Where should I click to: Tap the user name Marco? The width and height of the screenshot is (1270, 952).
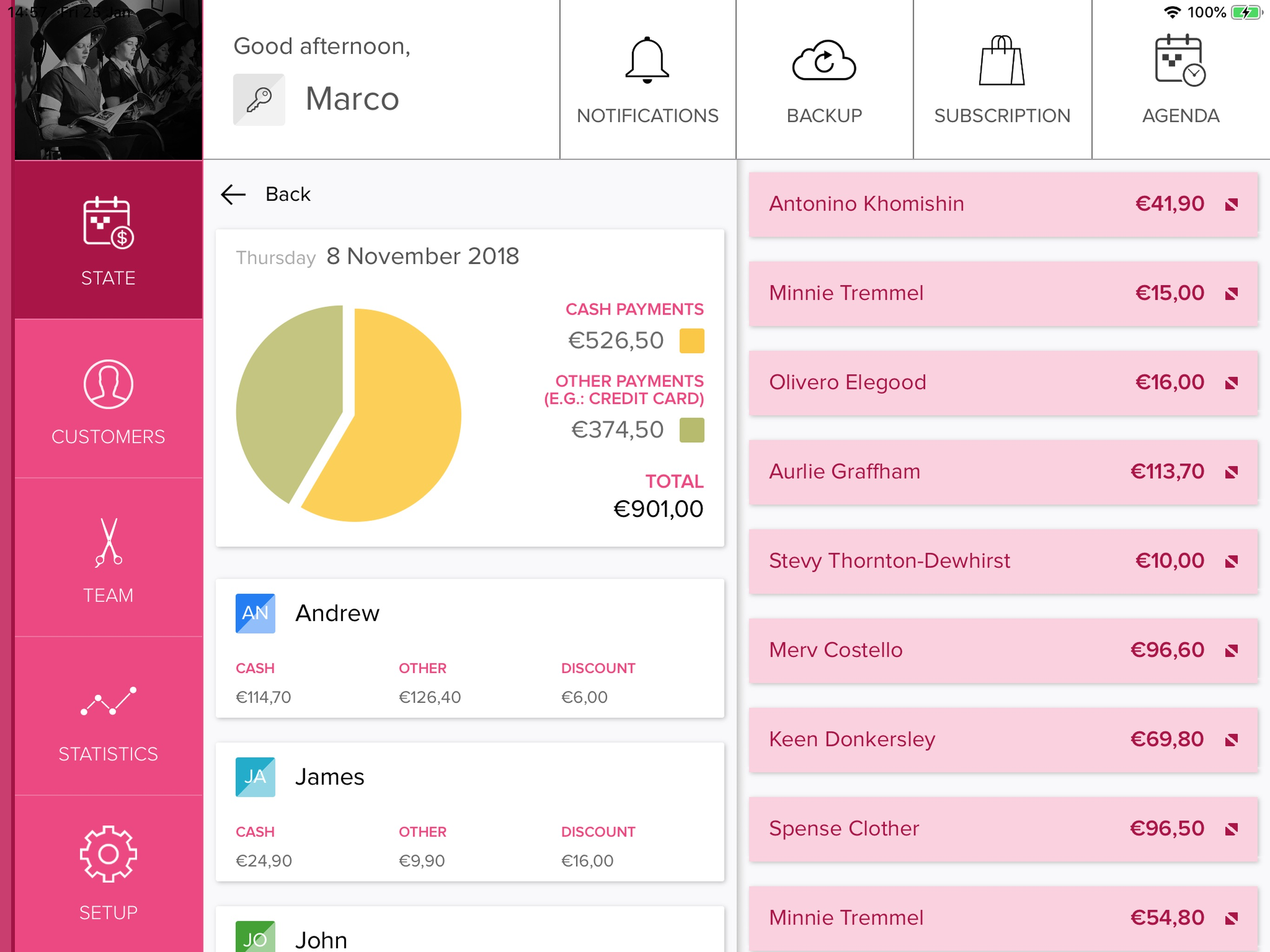click(352, 99)
